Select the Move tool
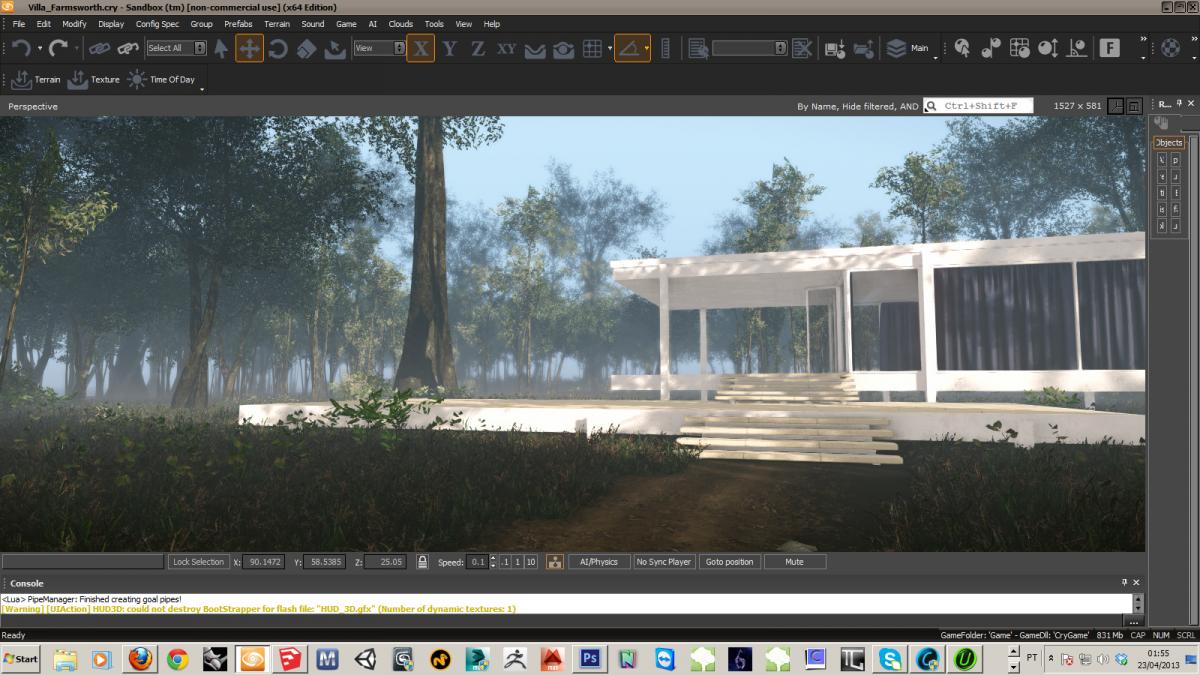Screen dimensions: 1200x675 click(247, 47)
